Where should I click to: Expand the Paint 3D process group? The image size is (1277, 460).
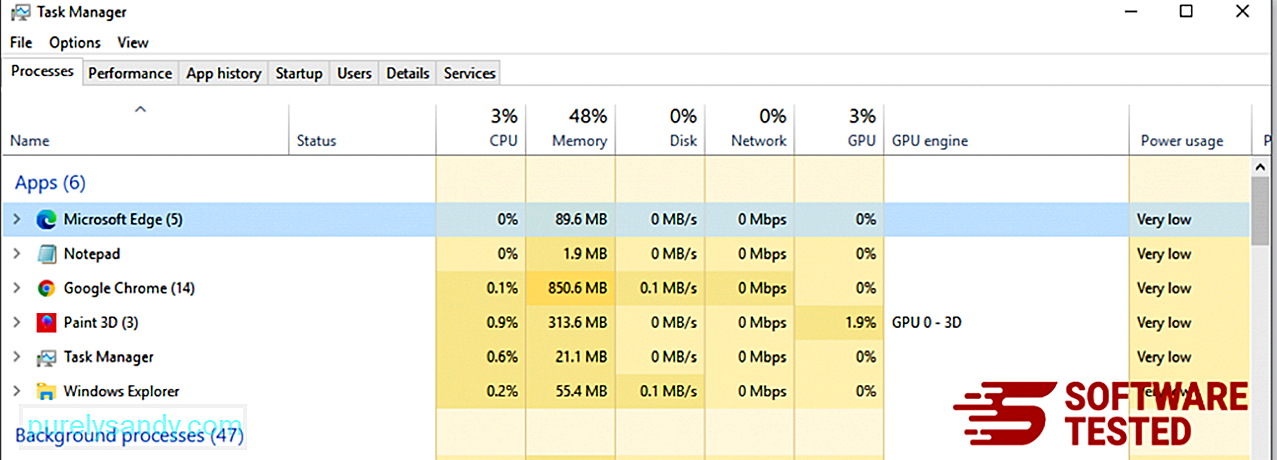tap(16, 322)
